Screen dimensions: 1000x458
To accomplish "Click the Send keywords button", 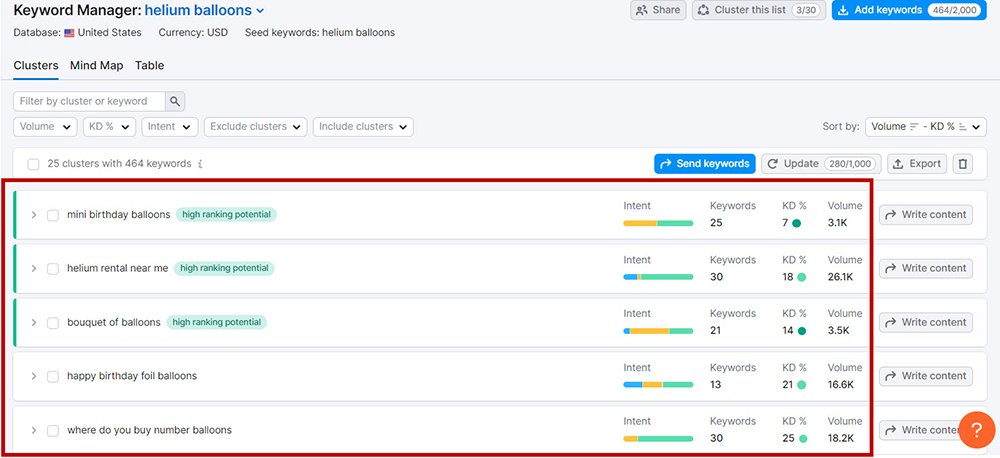I will 705,164.
